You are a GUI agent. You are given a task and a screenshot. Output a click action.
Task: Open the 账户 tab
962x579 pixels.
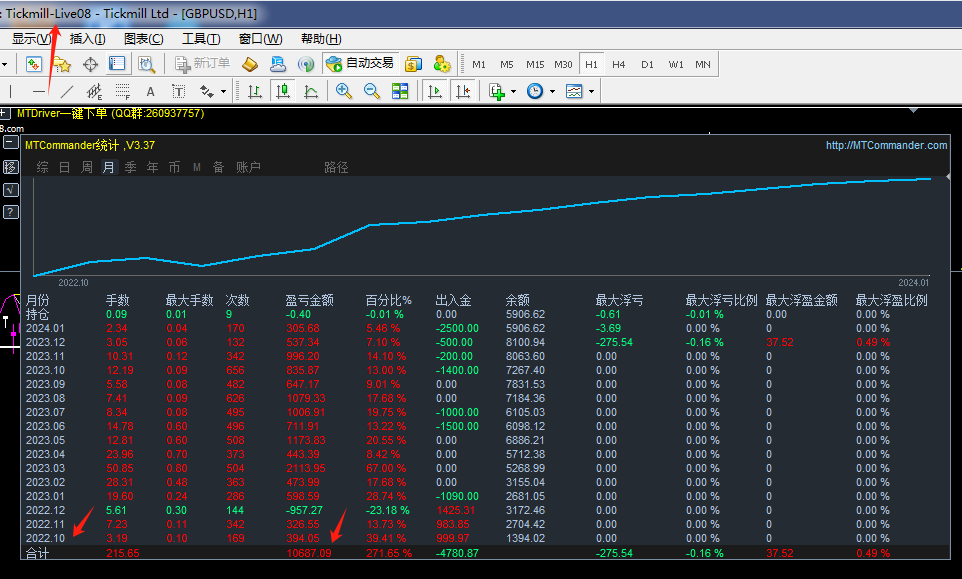coord(248,167)
